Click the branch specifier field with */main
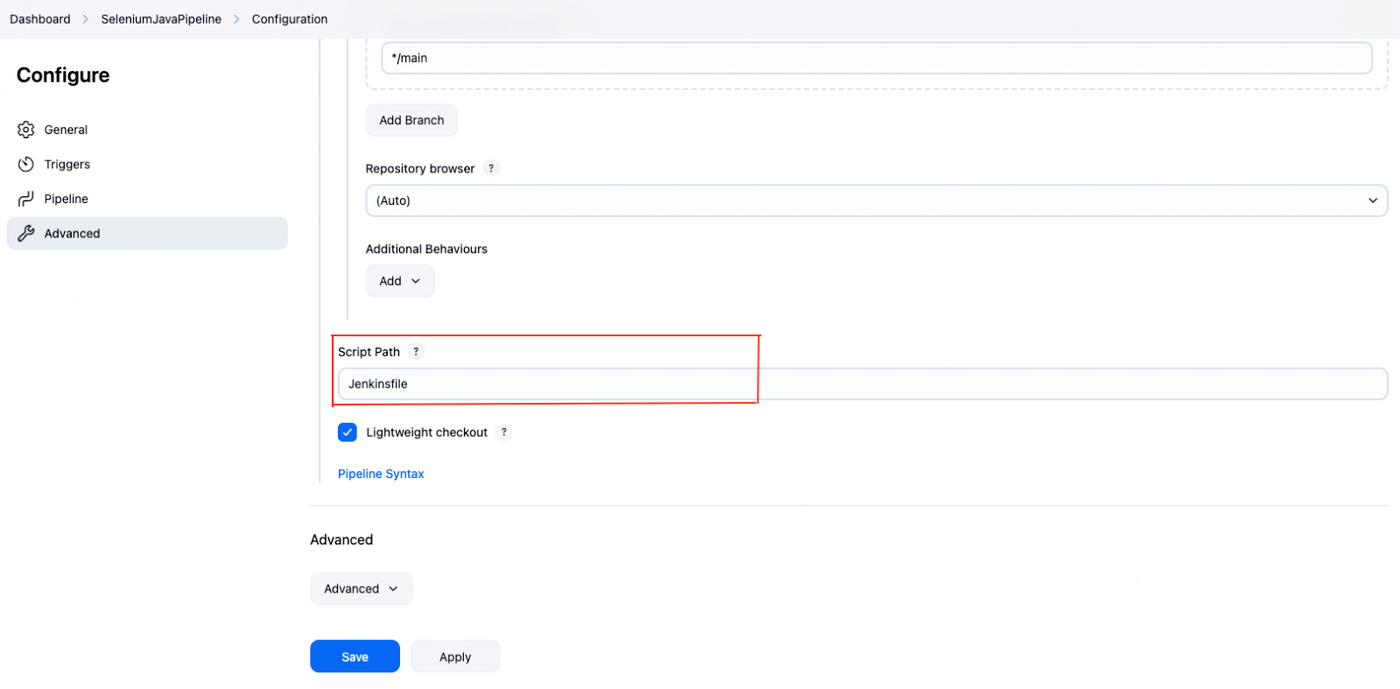The image size is (1400, 689). pyautogui.click(x=877, y=58)
